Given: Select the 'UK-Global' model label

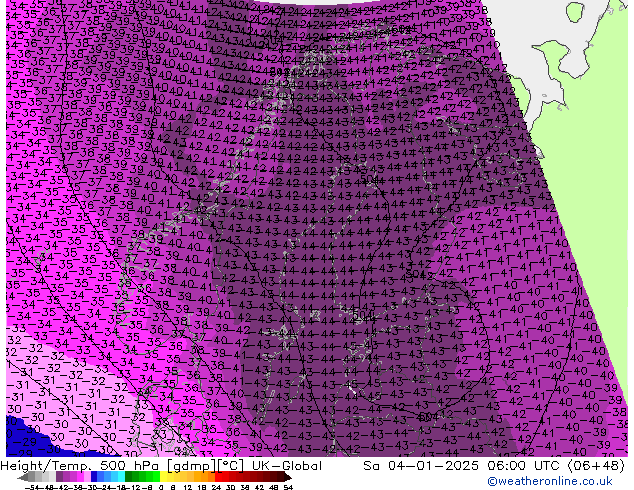Looking at the screenshot, I should (287, 466).
